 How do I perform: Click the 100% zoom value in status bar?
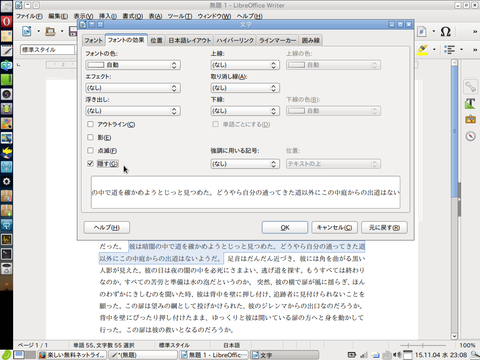(x=467, y=345)
